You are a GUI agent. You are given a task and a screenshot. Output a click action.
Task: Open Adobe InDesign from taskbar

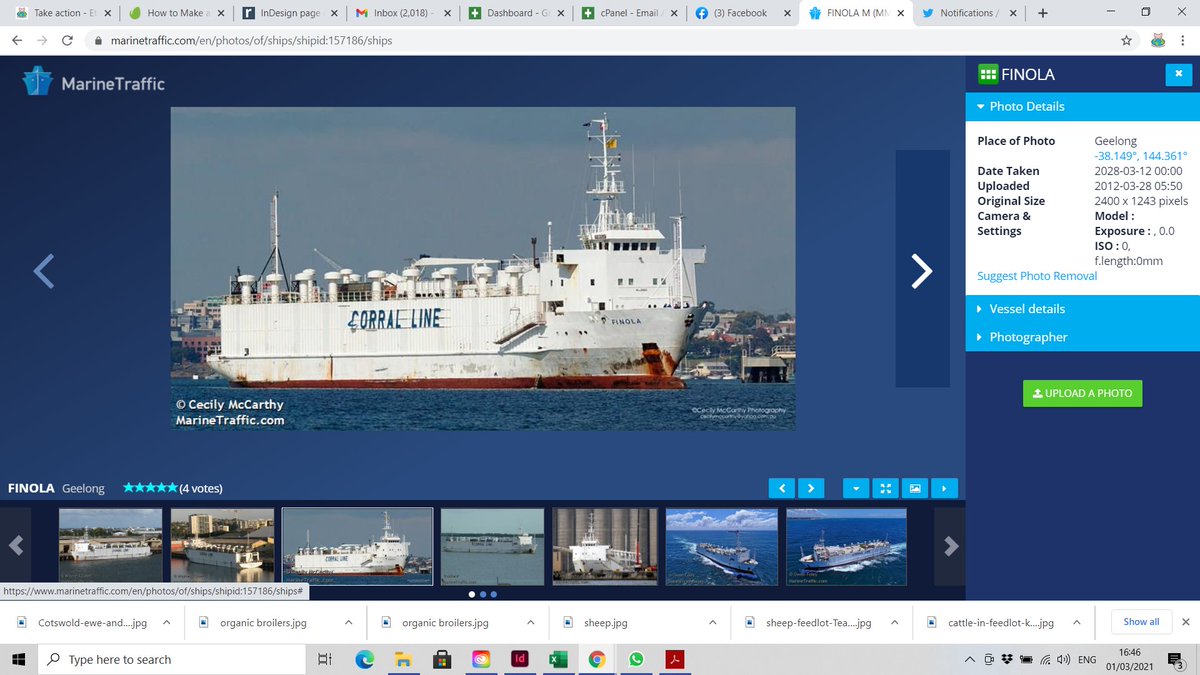(520, 659)
